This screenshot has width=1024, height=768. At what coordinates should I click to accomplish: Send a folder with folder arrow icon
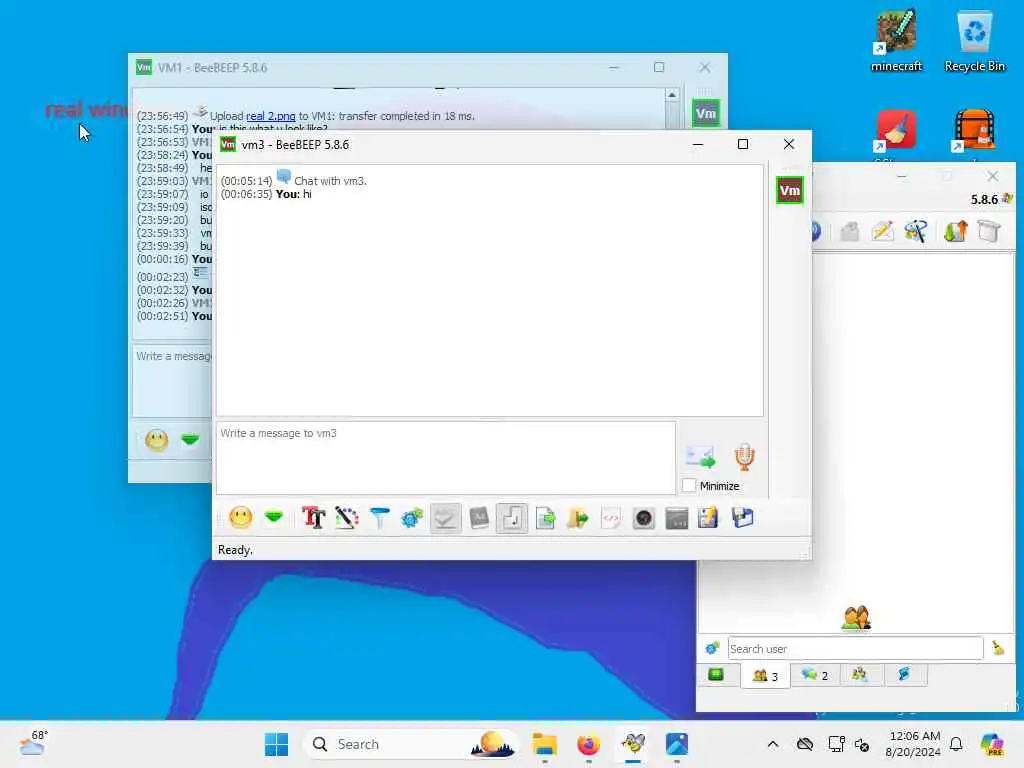[x=577, y=519]
